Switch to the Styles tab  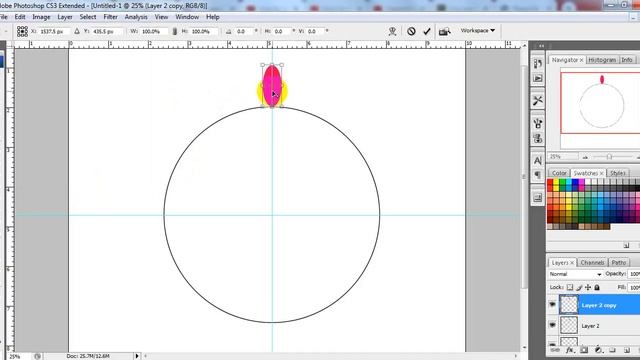pyautogui.click(x=617, y=173)
